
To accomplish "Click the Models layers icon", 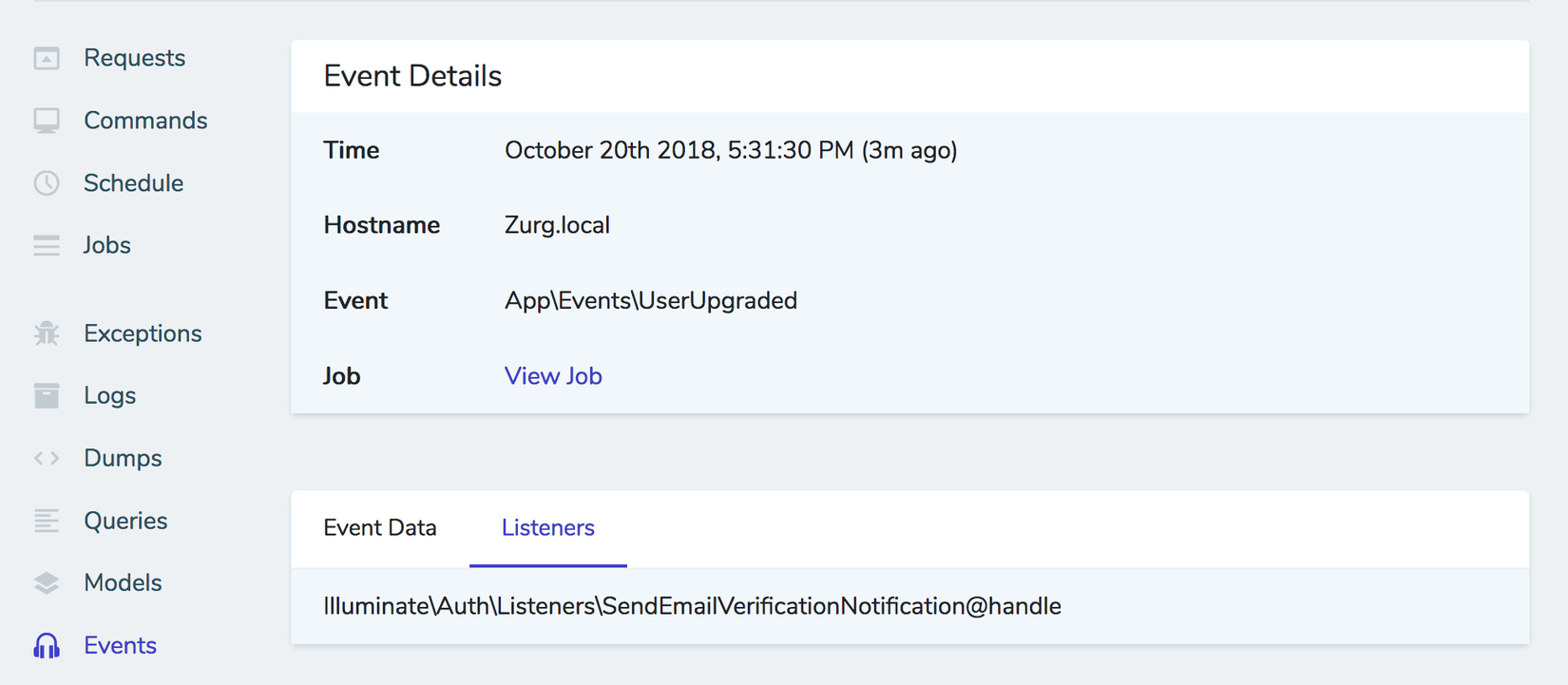I will (x=47, y=583).
